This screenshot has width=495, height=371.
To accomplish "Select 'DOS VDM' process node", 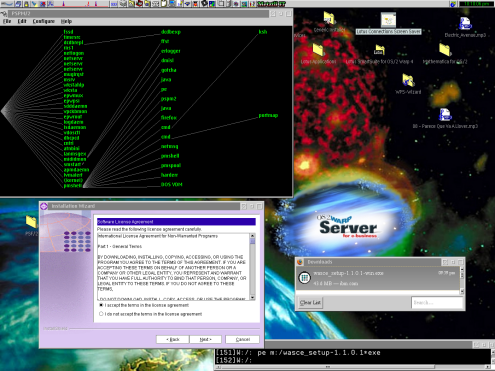I will [172, 184].
